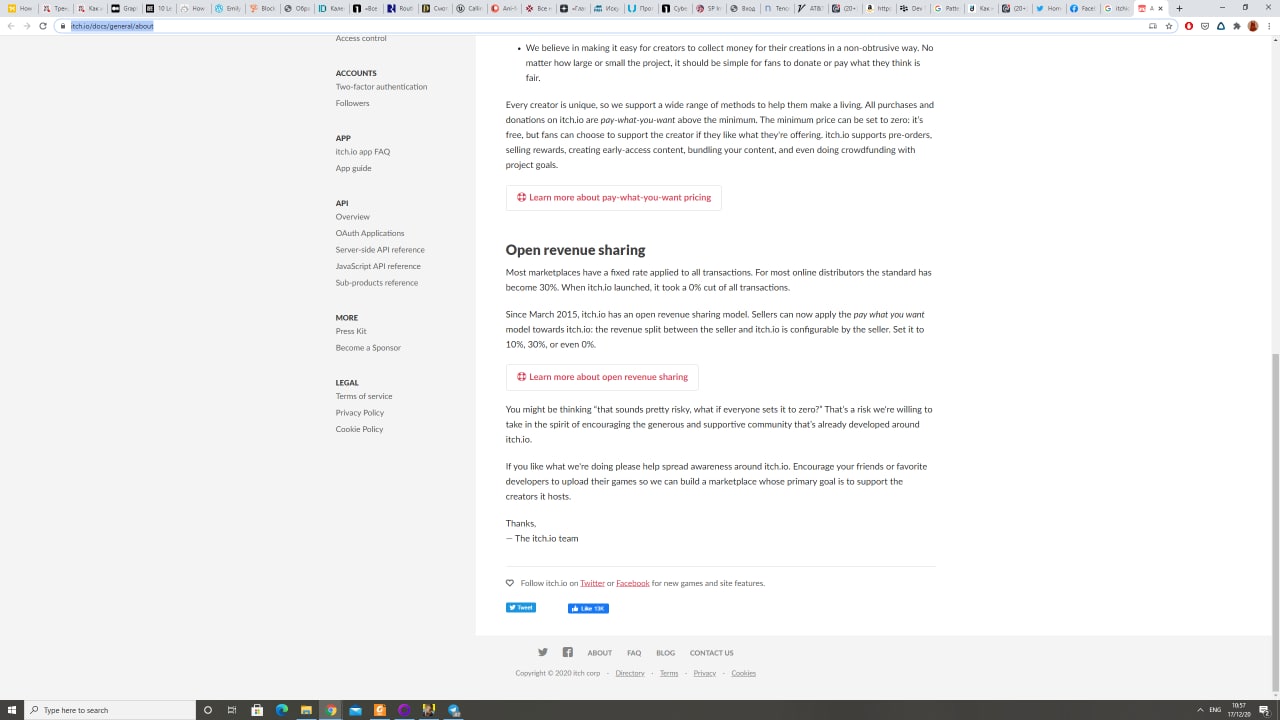The image size is (1280, 720).
Task: Open Become a Sponsor in the sidebar
Action: [368, 348]
